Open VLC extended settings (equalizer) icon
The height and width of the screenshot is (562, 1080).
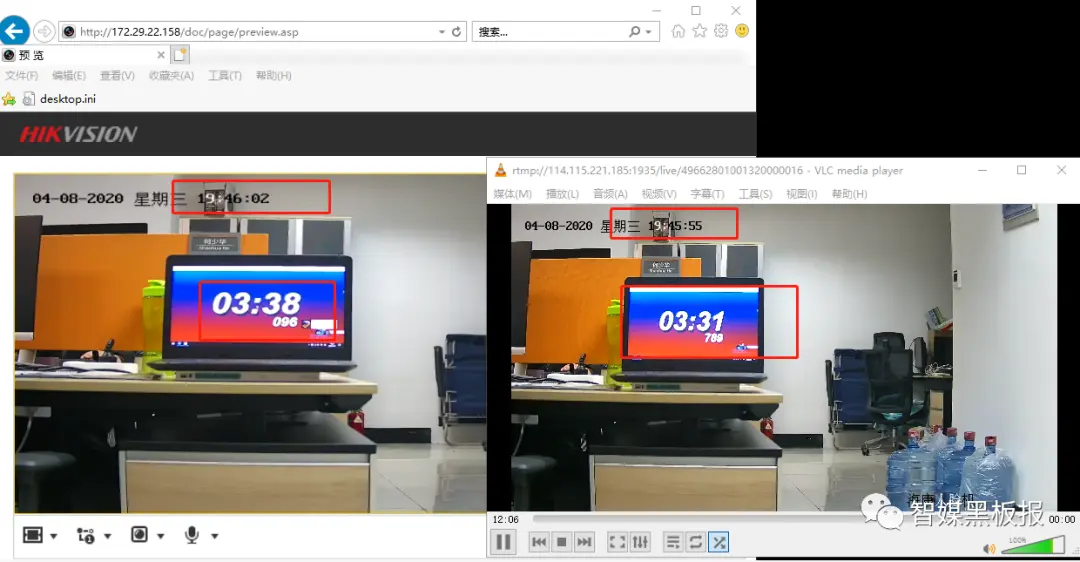point(641,542)
